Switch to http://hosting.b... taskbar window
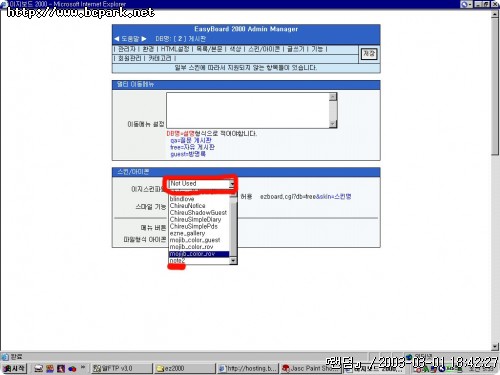 [248, 368]
